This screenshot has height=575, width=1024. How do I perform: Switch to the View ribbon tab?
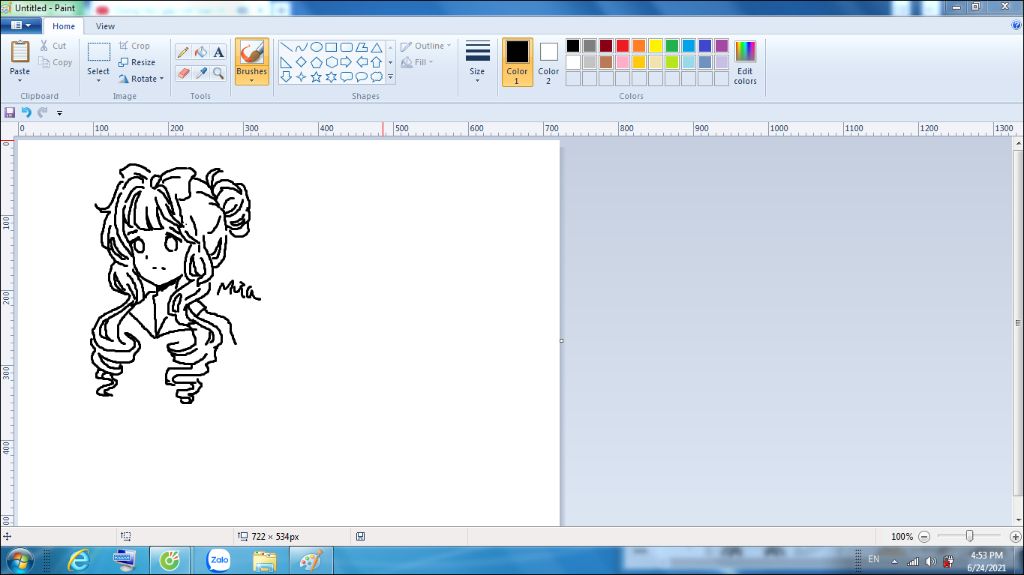105,26
